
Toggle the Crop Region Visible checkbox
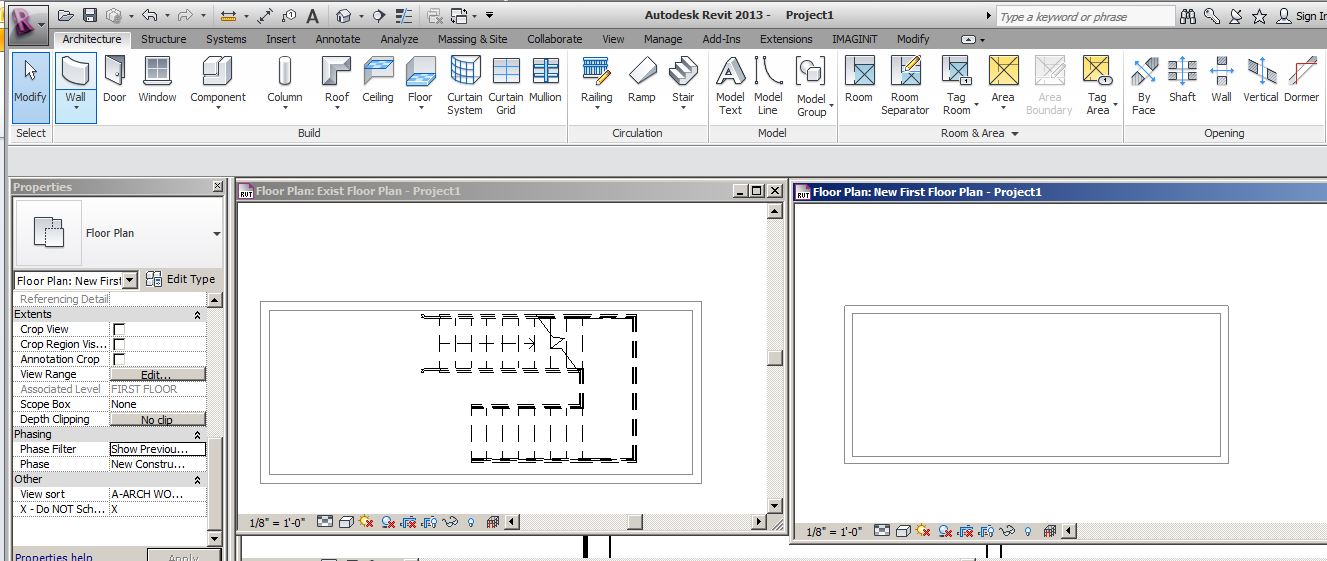(119, 344)
